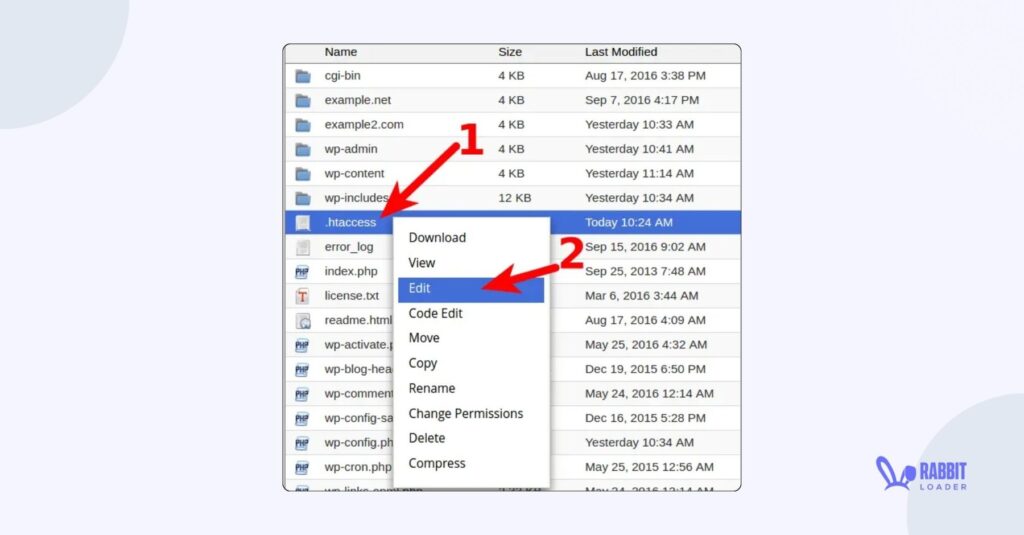Click the wp-comments PHP file icon
The width and height of the screenshot is (1024, 535).
coord(302,395)
